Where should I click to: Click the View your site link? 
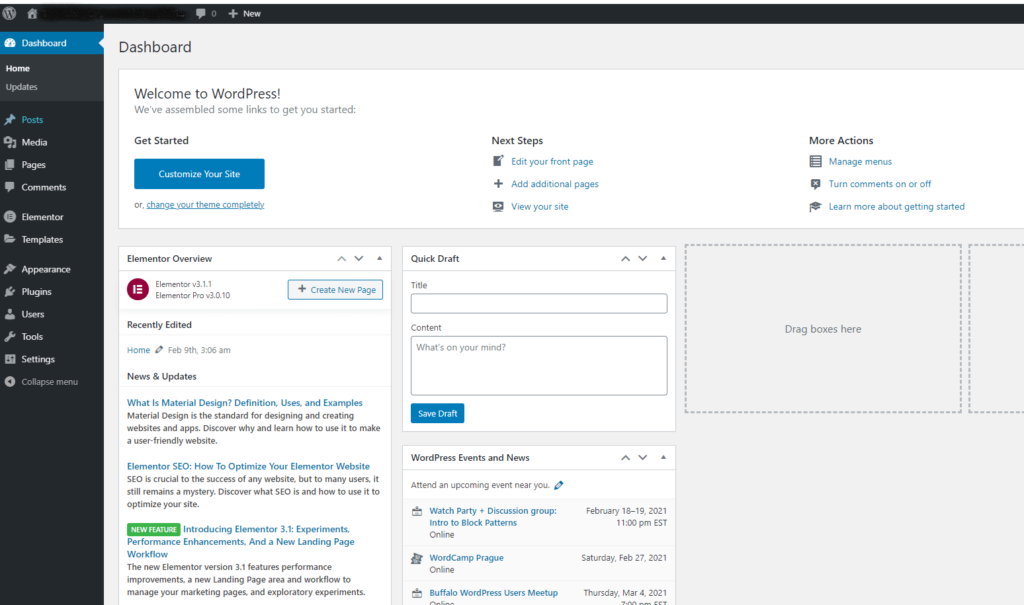click(x=539, y=206)
